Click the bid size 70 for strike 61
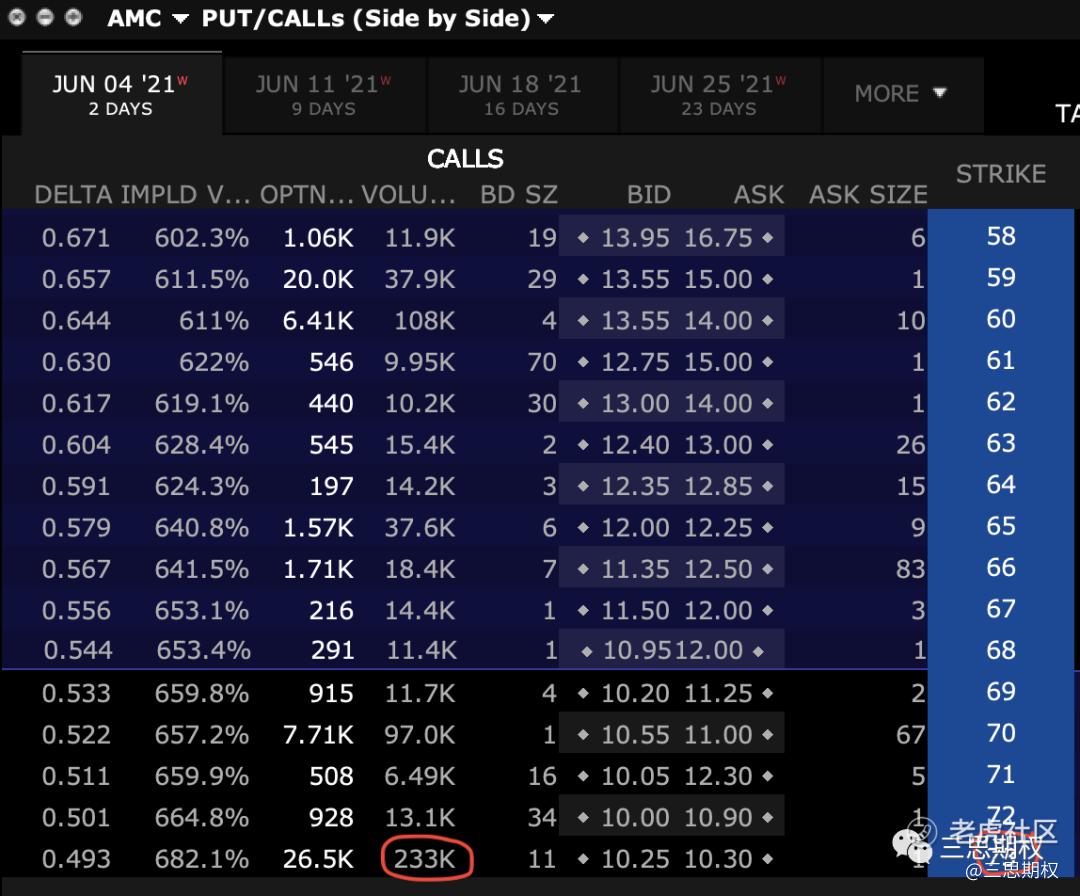 (x=542, y=362)
